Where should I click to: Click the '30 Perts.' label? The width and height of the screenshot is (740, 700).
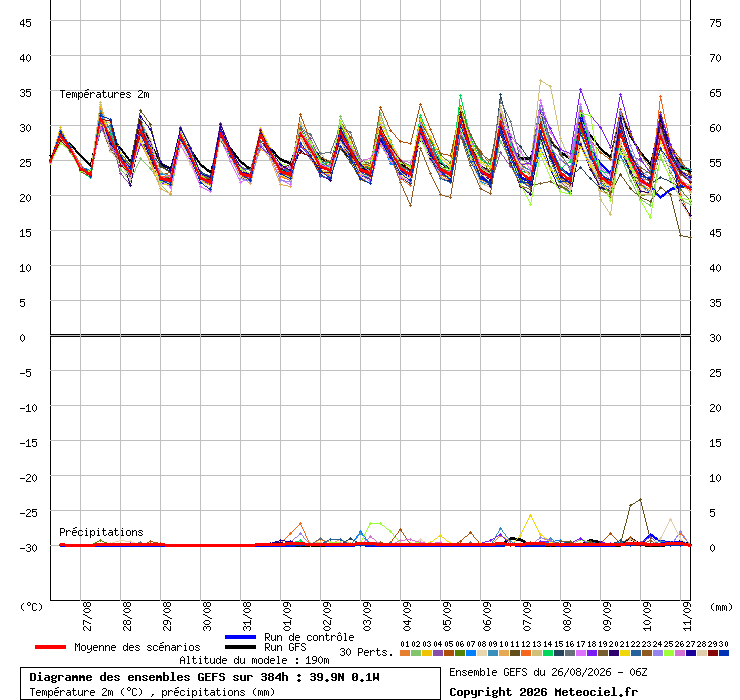[x=366, y=652]
